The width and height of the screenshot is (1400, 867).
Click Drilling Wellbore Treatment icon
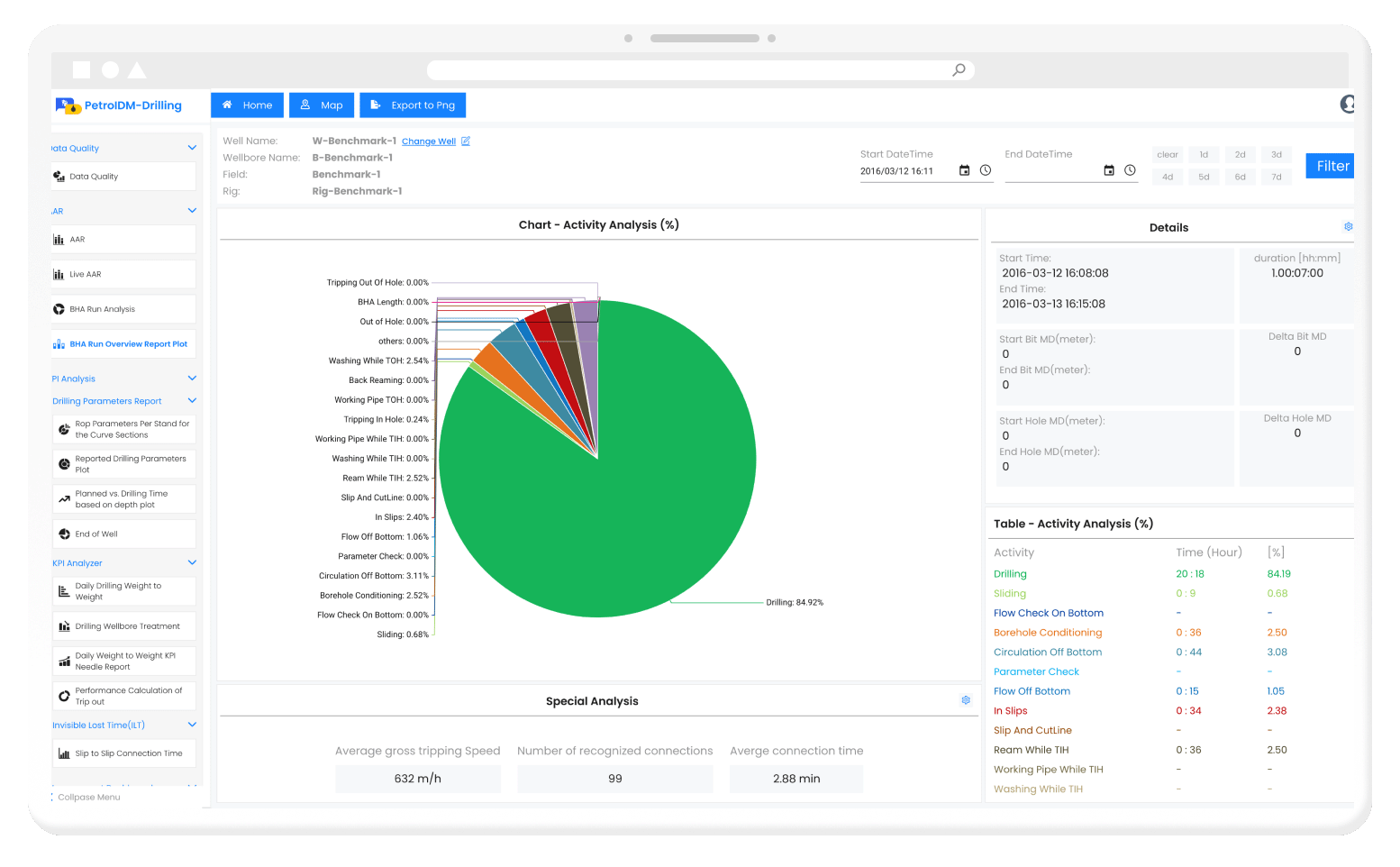(64, 626)
